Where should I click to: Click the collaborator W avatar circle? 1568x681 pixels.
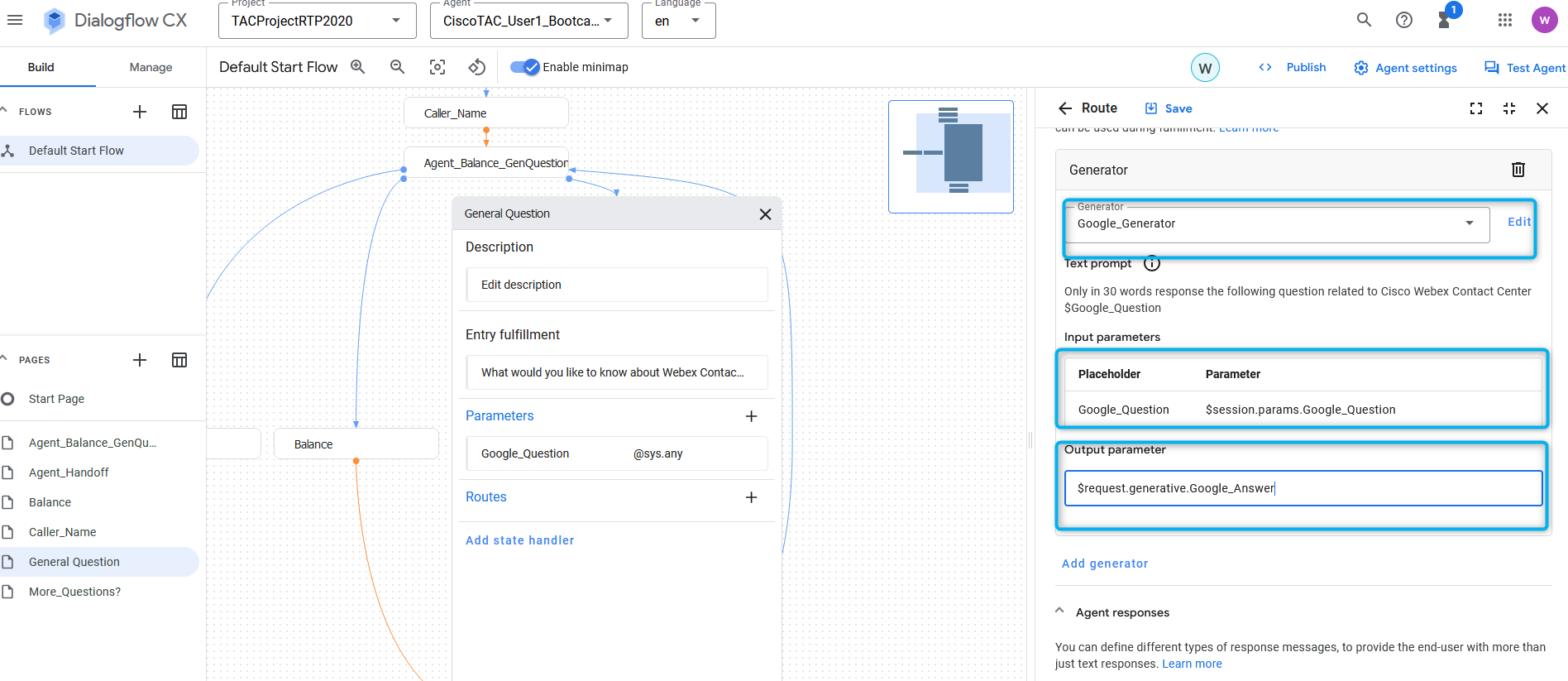click(x=1205, y=68)
